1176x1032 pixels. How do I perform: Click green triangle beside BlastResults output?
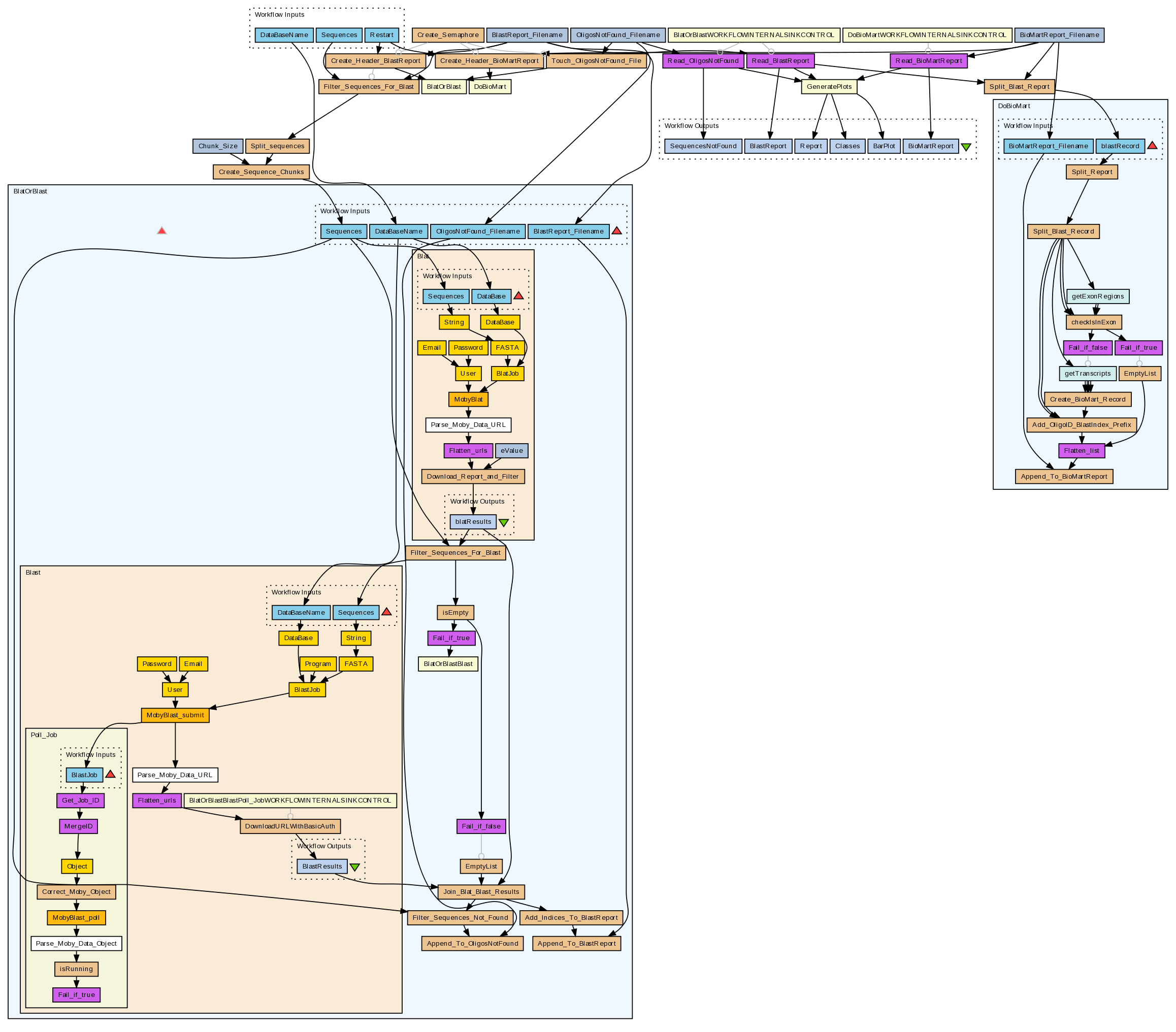point(354,867)
